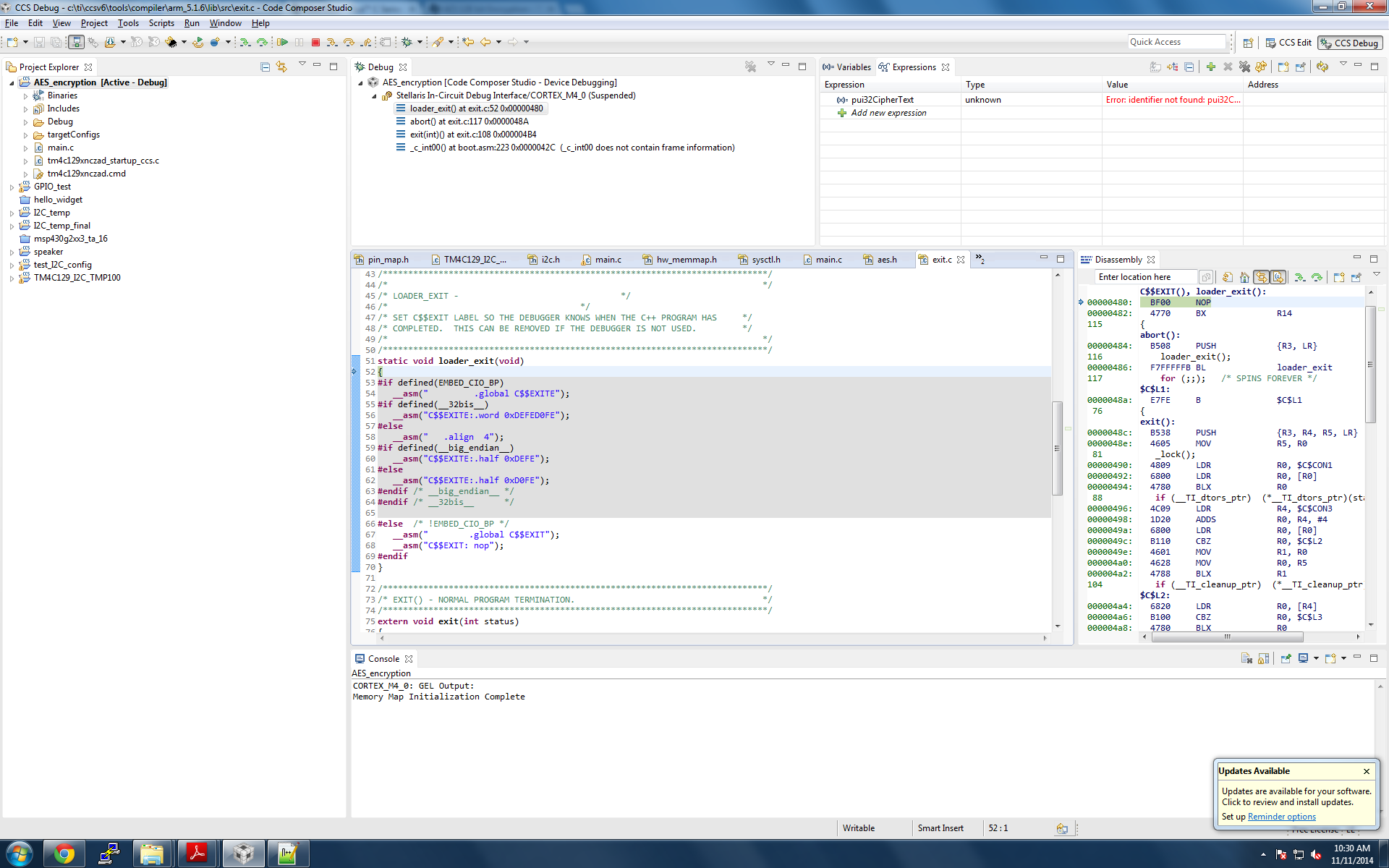Click the red Terminate button
Screen dimensions: 1389x868
tap(315, 43)
